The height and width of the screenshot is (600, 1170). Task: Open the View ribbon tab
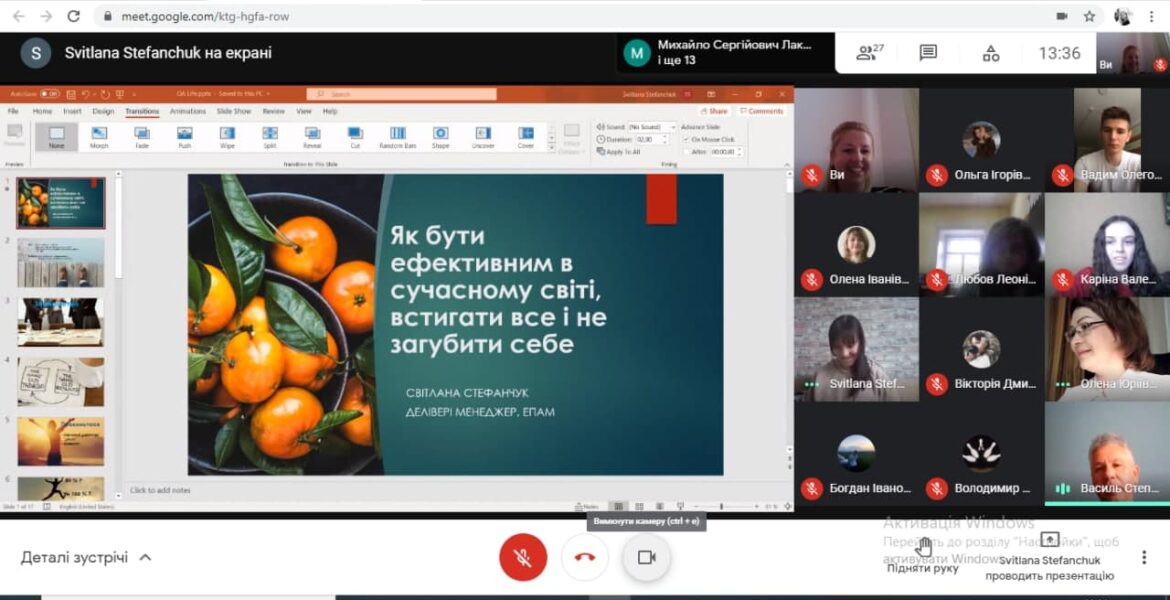coord(304,111)
